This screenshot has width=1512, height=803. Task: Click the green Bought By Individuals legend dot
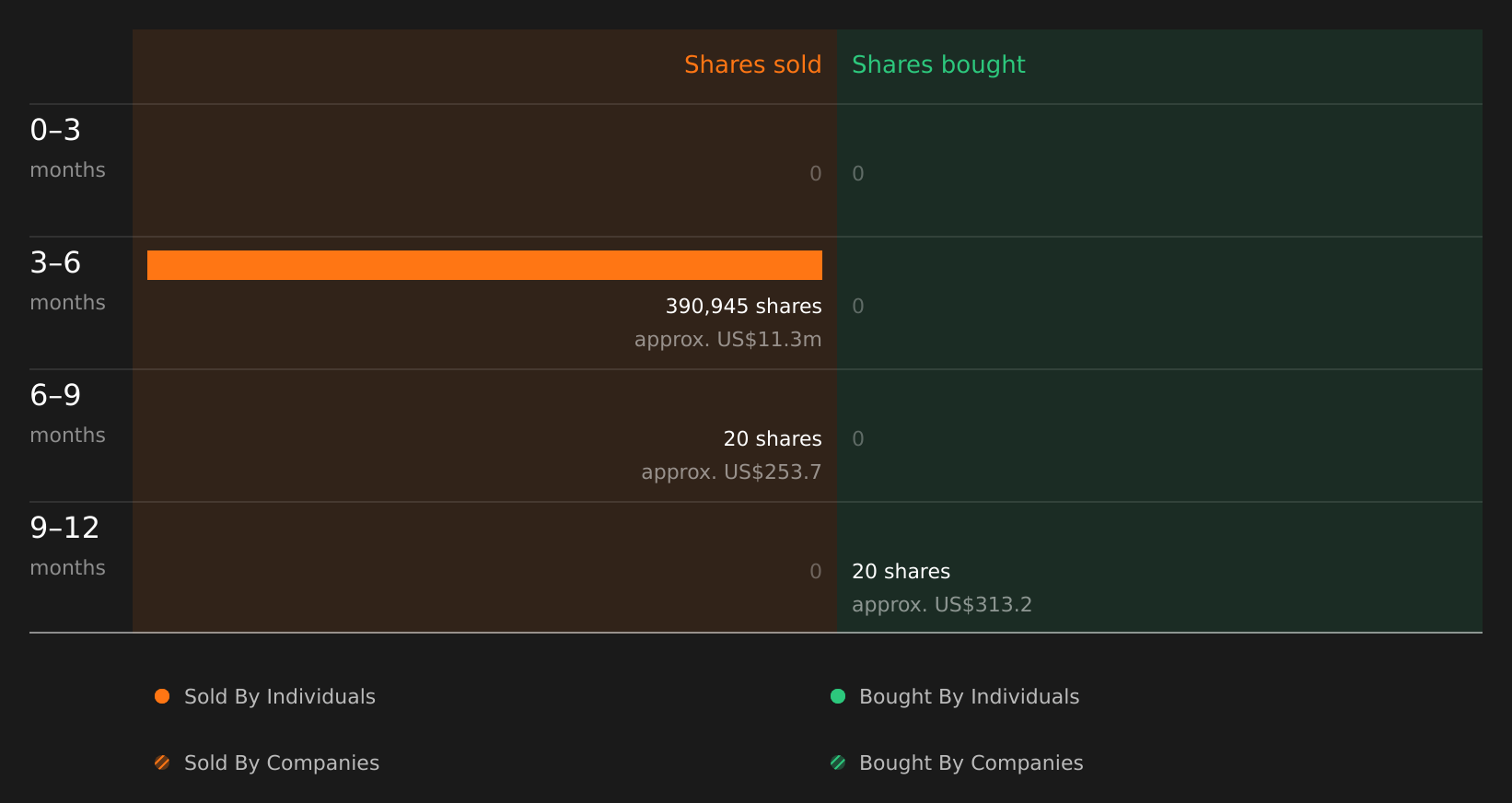[838, 696]
